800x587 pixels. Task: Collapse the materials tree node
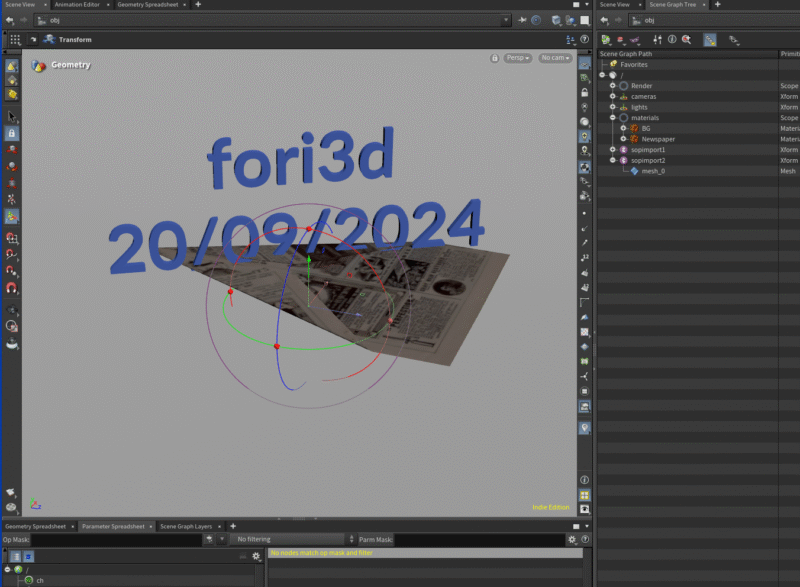[612, 118]
